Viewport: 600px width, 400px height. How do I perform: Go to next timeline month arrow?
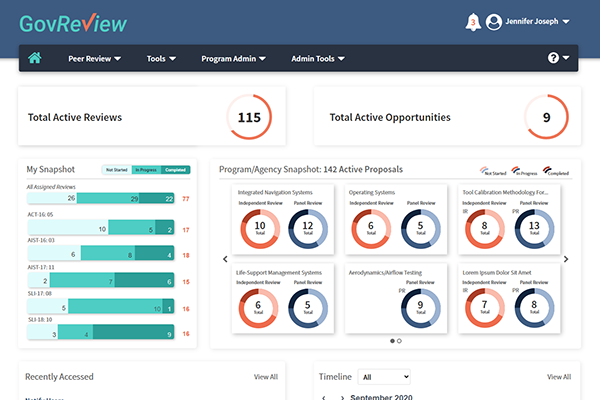[x=342, y=397]
